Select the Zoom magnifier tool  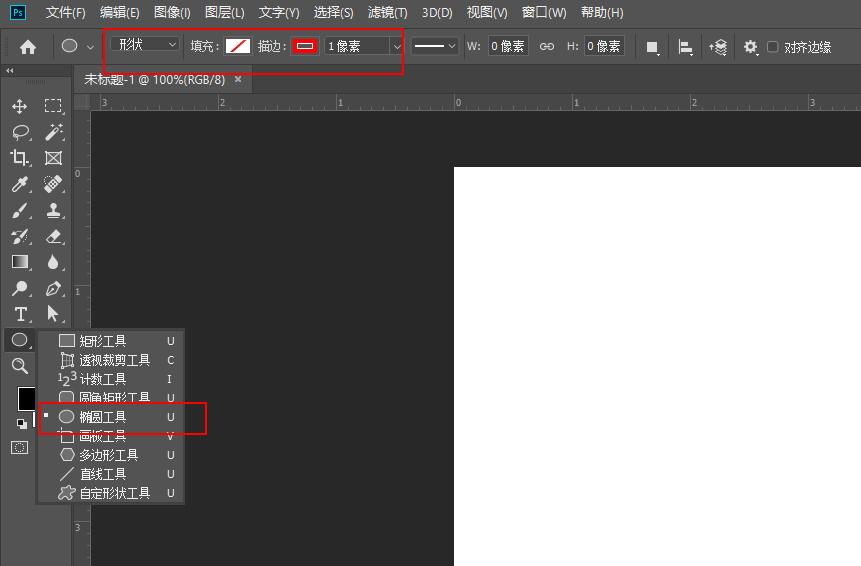[x=19, y=366]
